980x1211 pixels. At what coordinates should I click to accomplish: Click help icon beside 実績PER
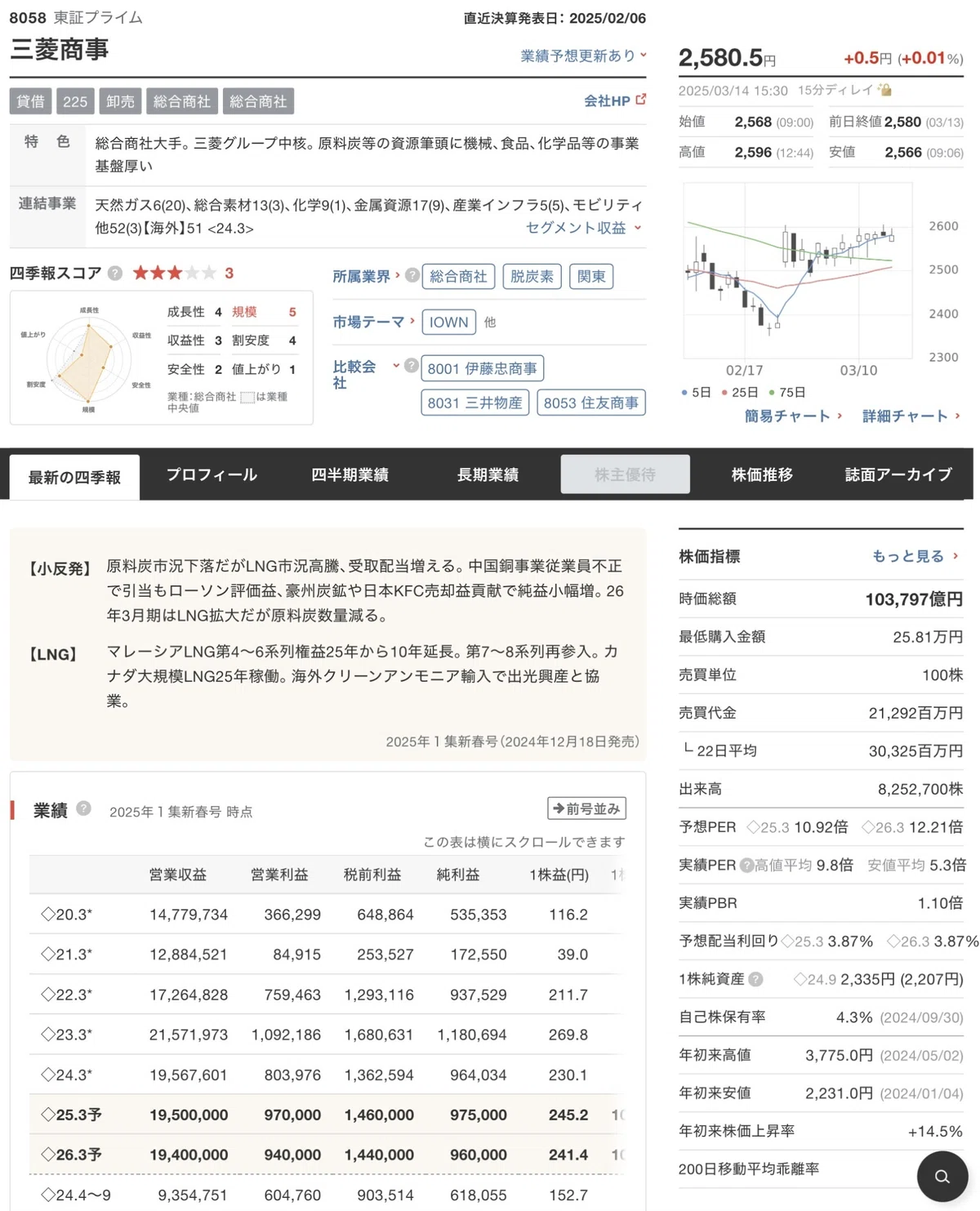click(746, 865)
